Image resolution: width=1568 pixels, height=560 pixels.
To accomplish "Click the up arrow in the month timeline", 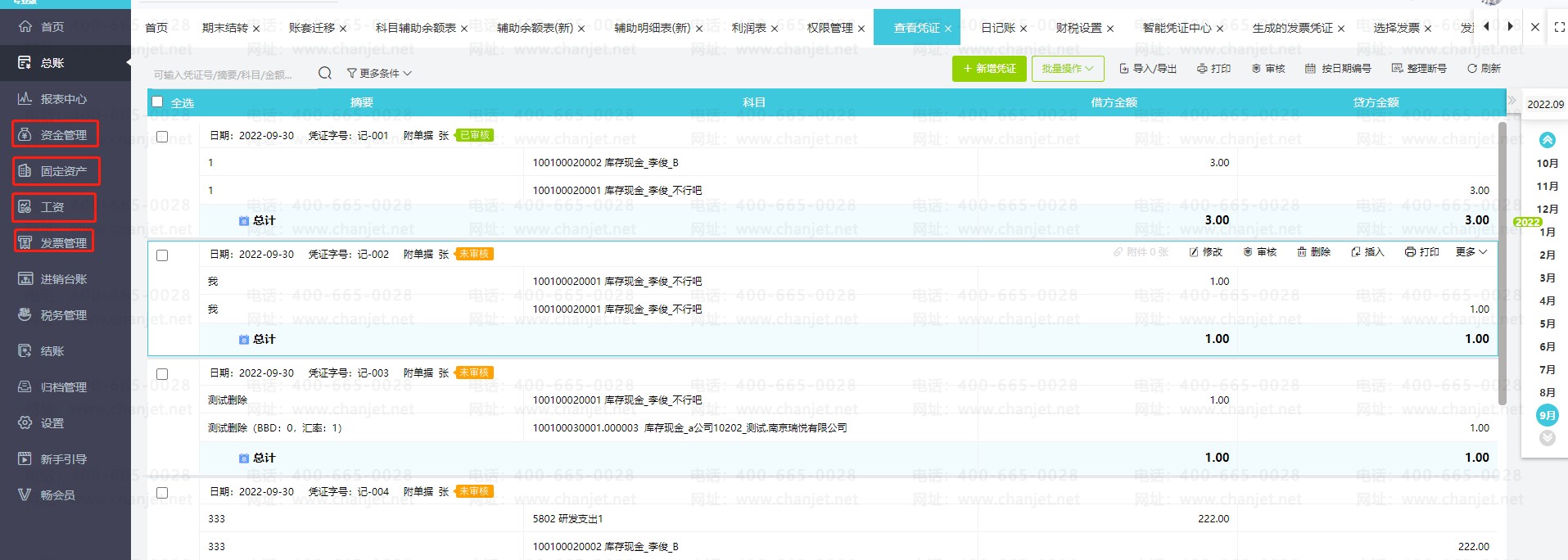I will click(x=1547, y=140).
